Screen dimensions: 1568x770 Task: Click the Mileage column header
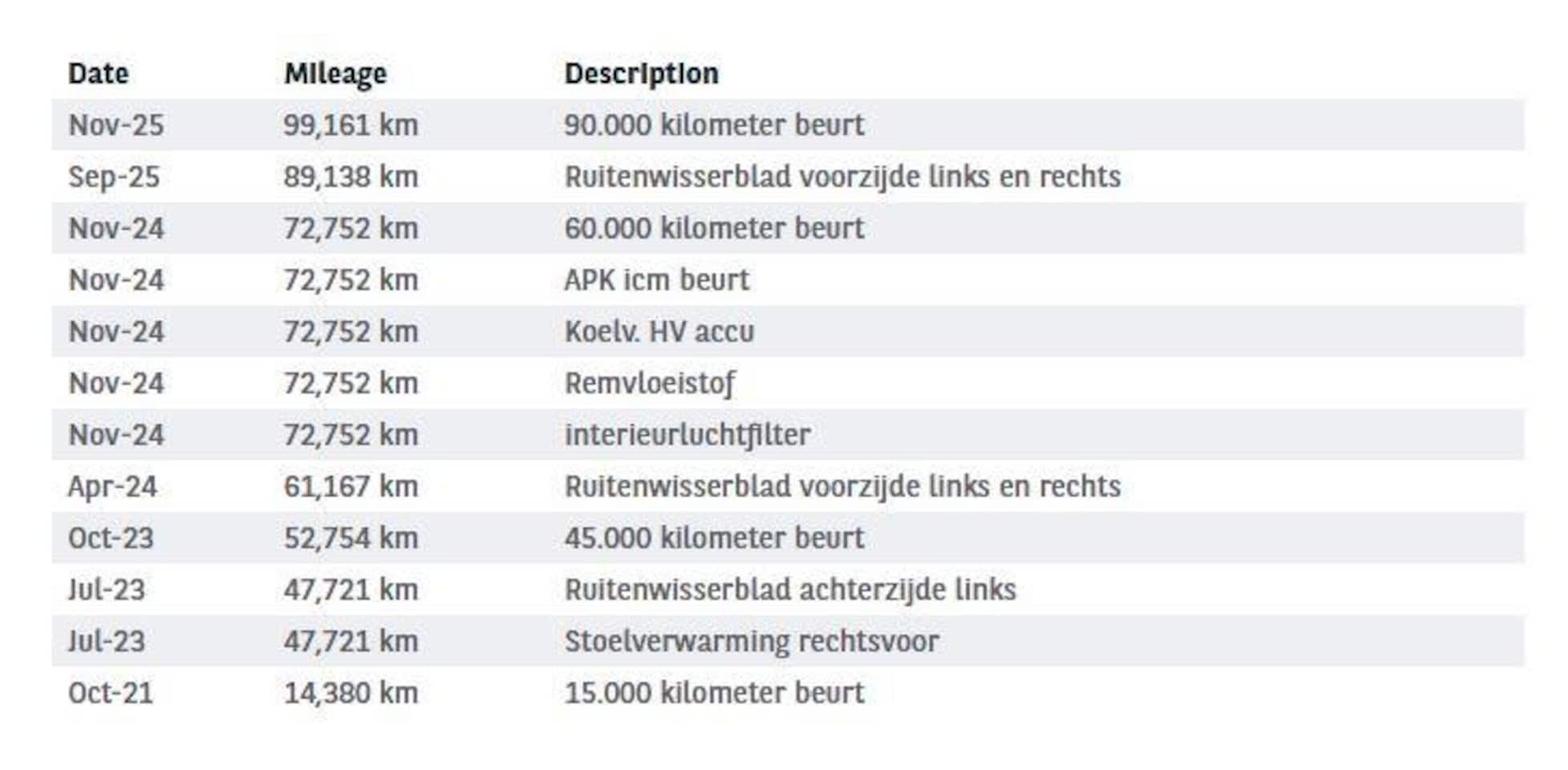[335, 74]
